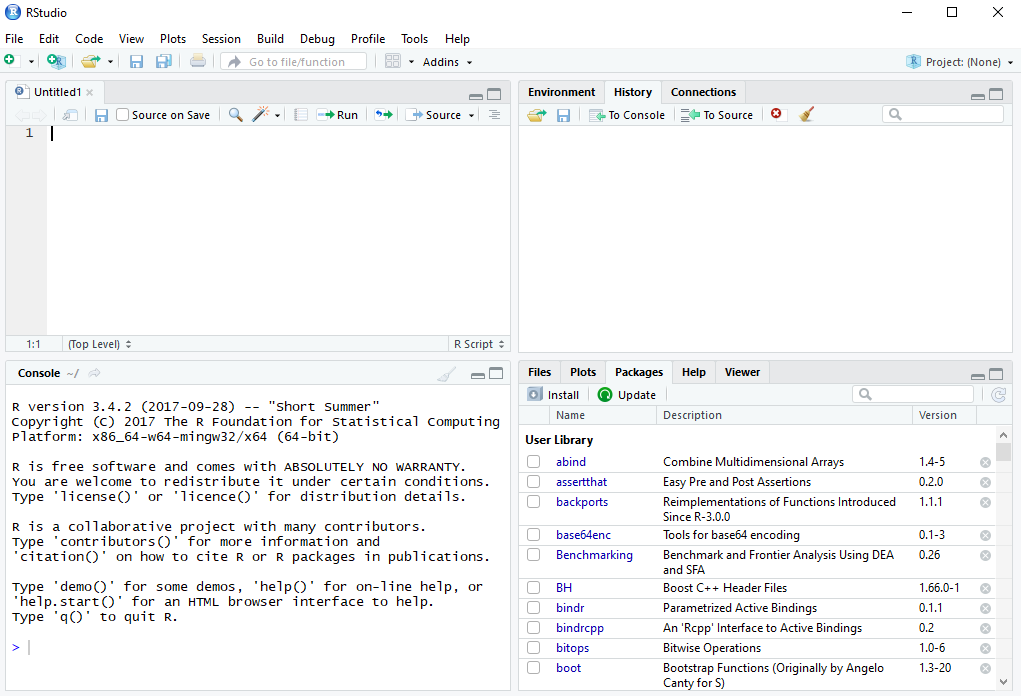1021x696 pixels.
Task: Load the abind package checkbox
Action: (x=534, y=462)
